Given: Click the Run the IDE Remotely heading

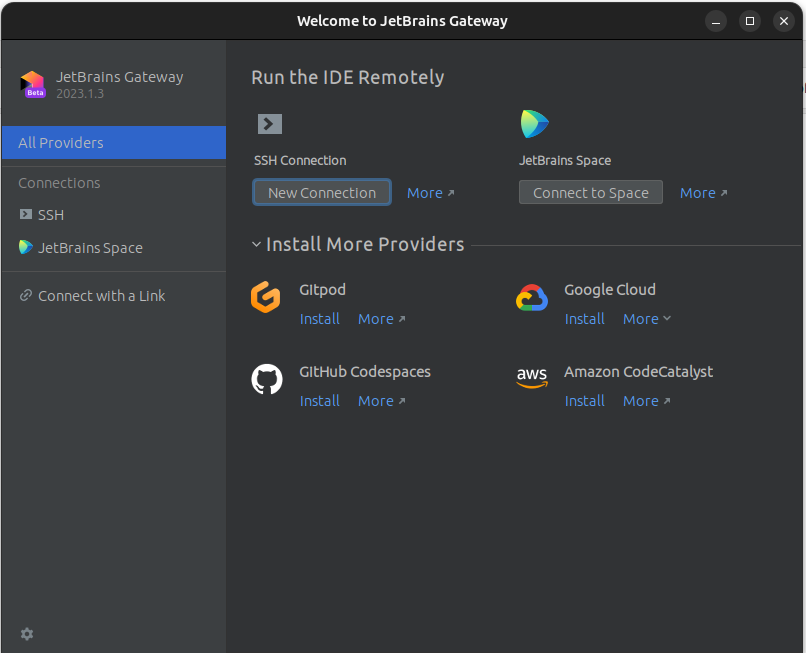Looking at the screenshot, I should tap(348, 78).
